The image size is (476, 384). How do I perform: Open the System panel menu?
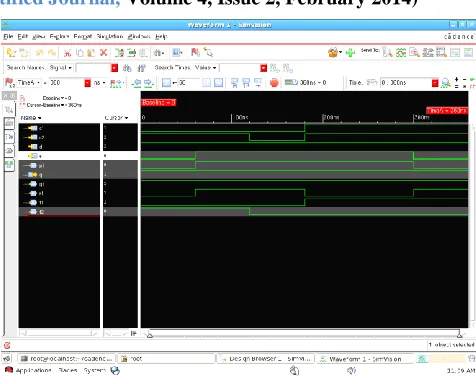[x=94, y=370]
